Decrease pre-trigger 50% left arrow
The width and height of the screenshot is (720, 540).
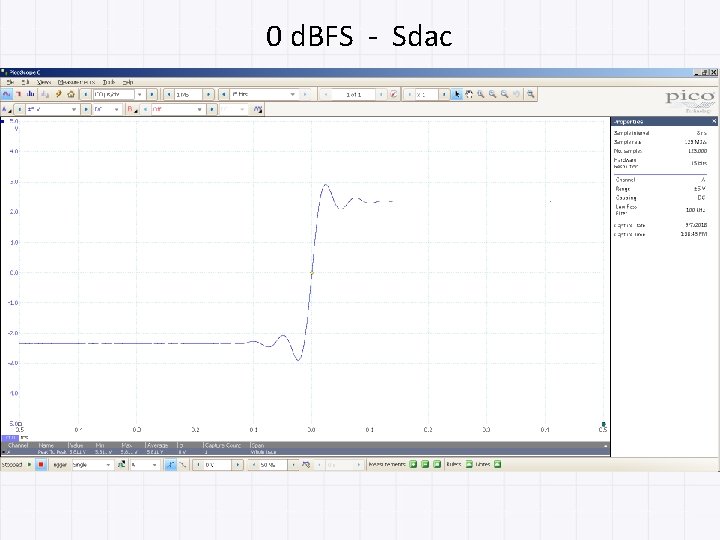tap(253, 465)
